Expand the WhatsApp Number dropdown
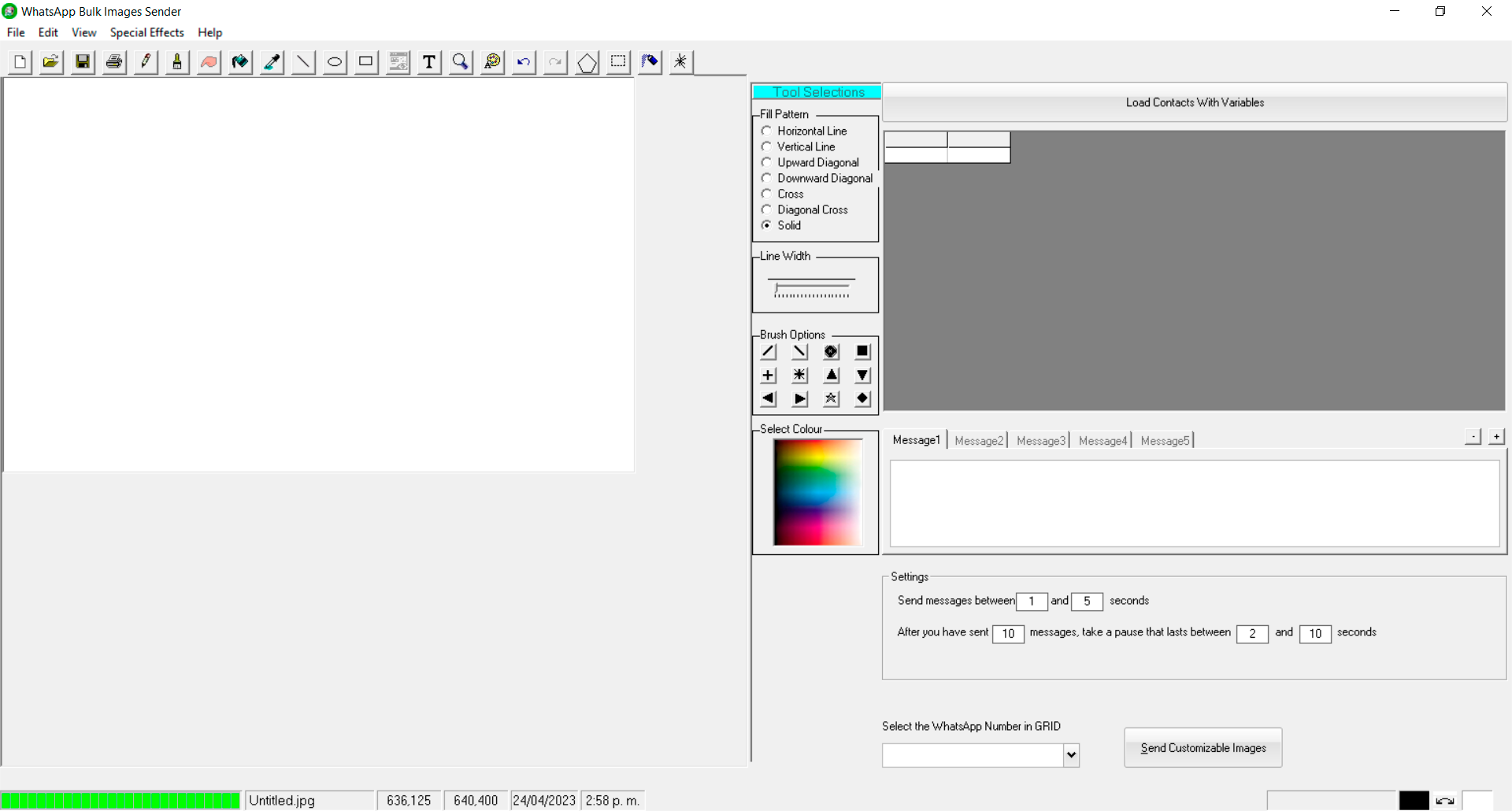Viewport: 1512px width, 811px height. pos(1071,755)
